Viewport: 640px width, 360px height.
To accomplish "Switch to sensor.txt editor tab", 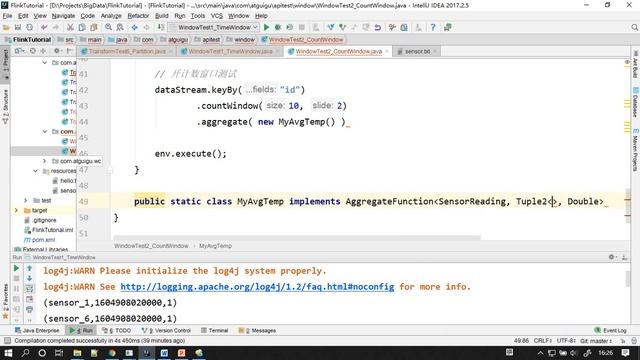I will tap(417, 51).
